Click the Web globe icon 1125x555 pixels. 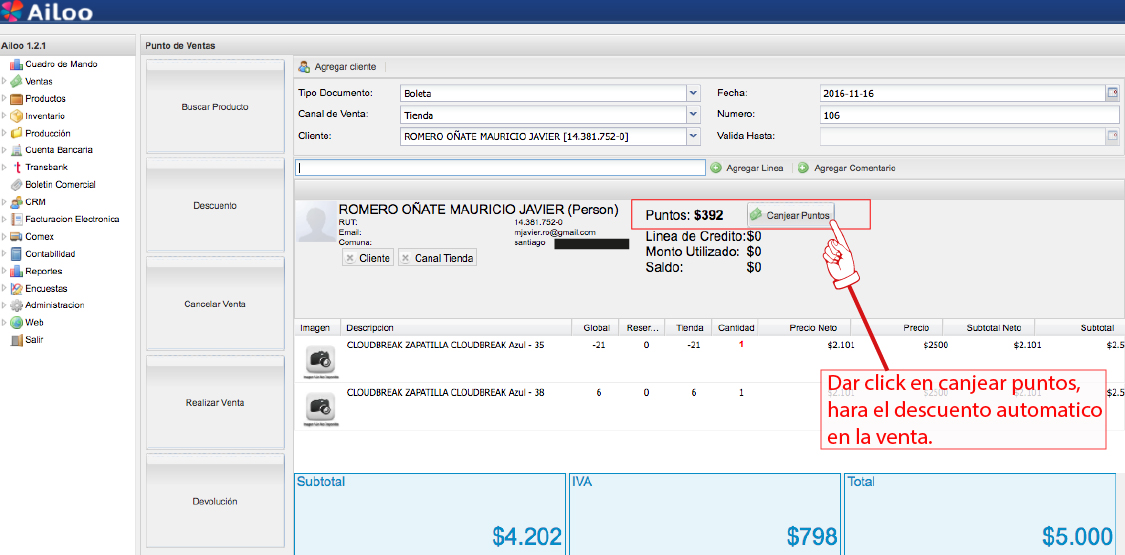click(16, 322)
